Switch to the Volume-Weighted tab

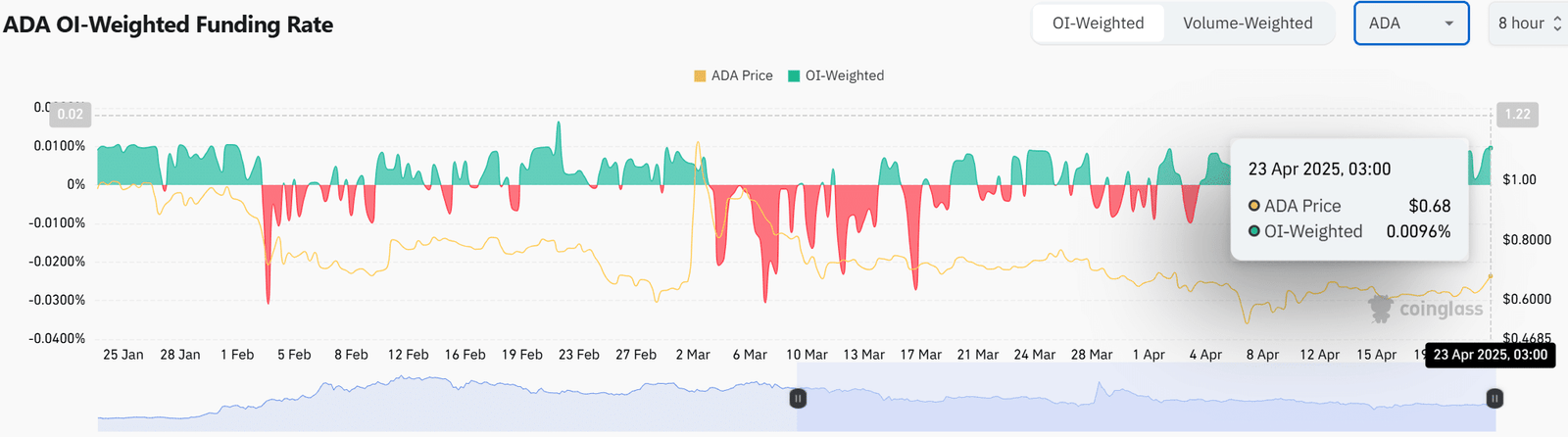1248,24
